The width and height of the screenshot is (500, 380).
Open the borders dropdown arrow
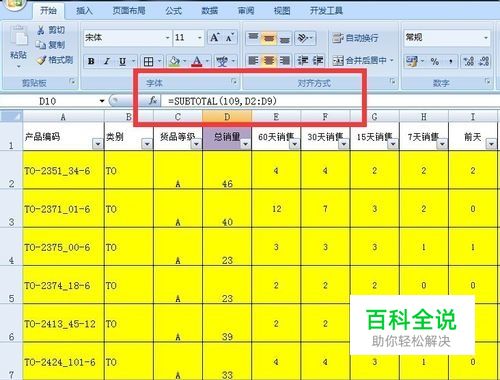click(159, 61)
